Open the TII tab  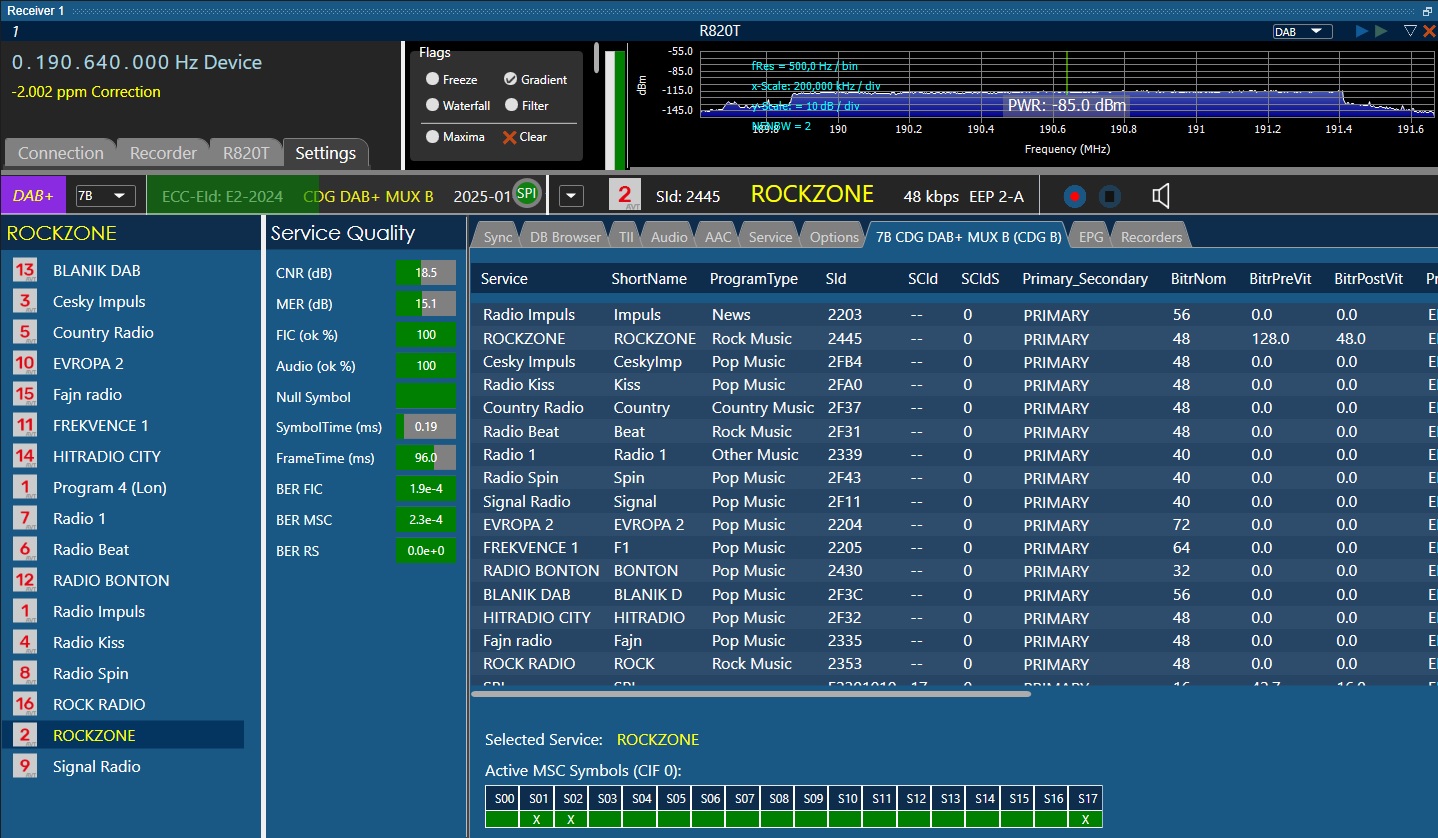pyautogui.click(x=626, y=237)
